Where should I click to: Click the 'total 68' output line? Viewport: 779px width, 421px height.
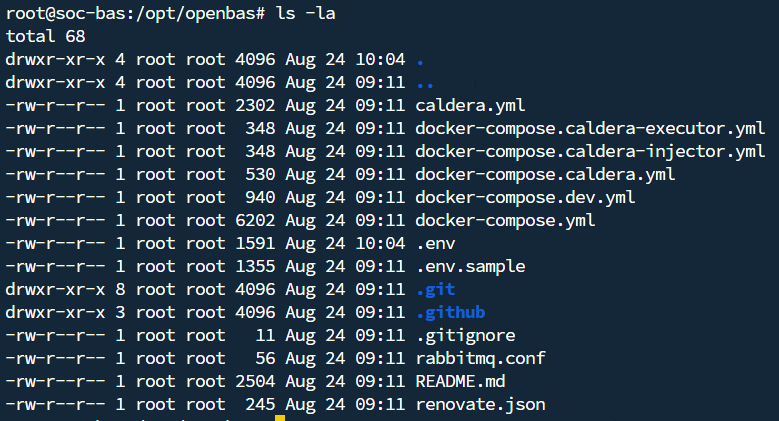pos(46,36)
